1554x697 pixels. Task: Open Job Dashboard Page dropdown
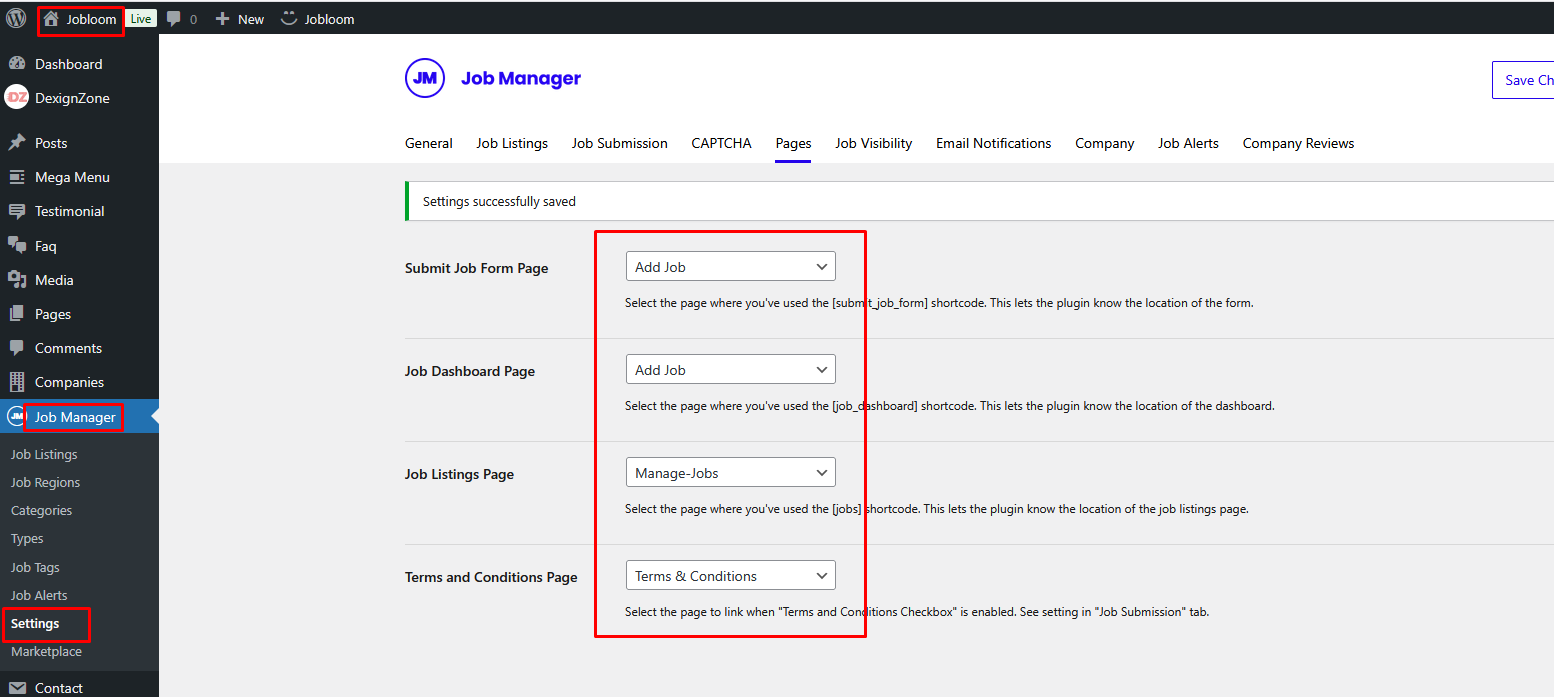pyautogui.click(x=730, y=370)
